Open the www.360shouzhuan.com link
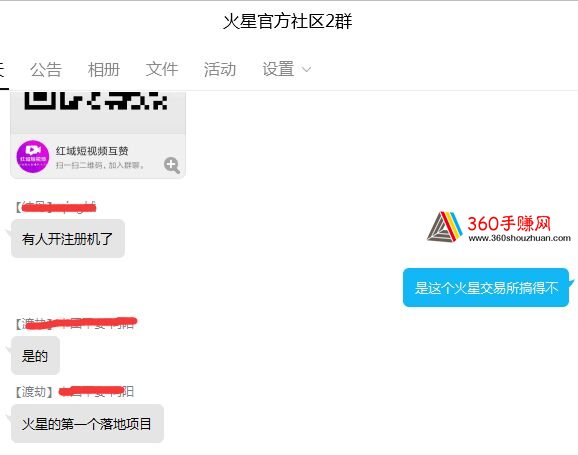Screen dimensions: 578x455 point(519,238)
